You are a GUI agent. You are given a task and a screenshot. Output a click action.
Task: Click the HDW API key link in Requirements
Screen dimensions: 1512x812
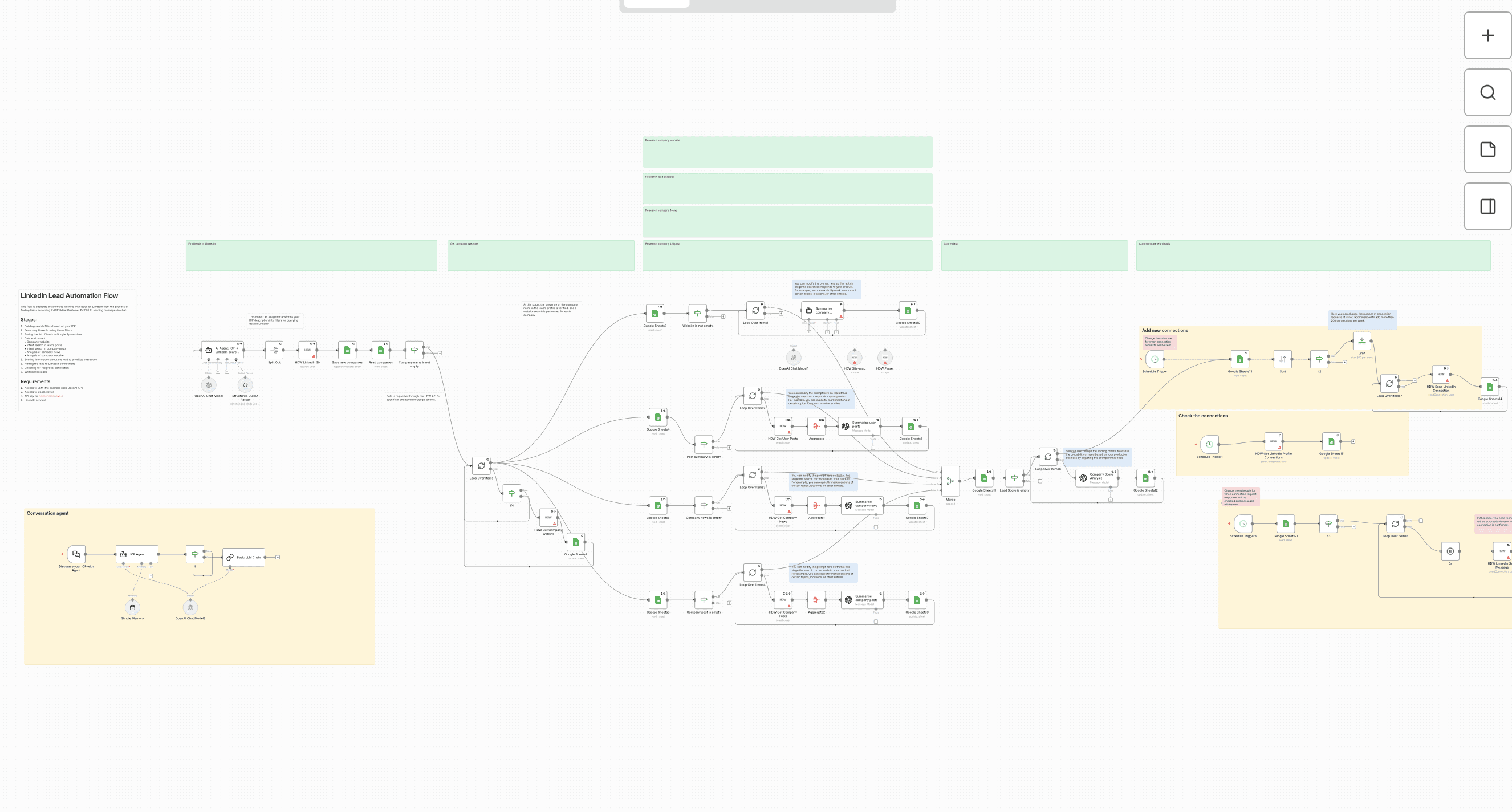pos(51,396)
